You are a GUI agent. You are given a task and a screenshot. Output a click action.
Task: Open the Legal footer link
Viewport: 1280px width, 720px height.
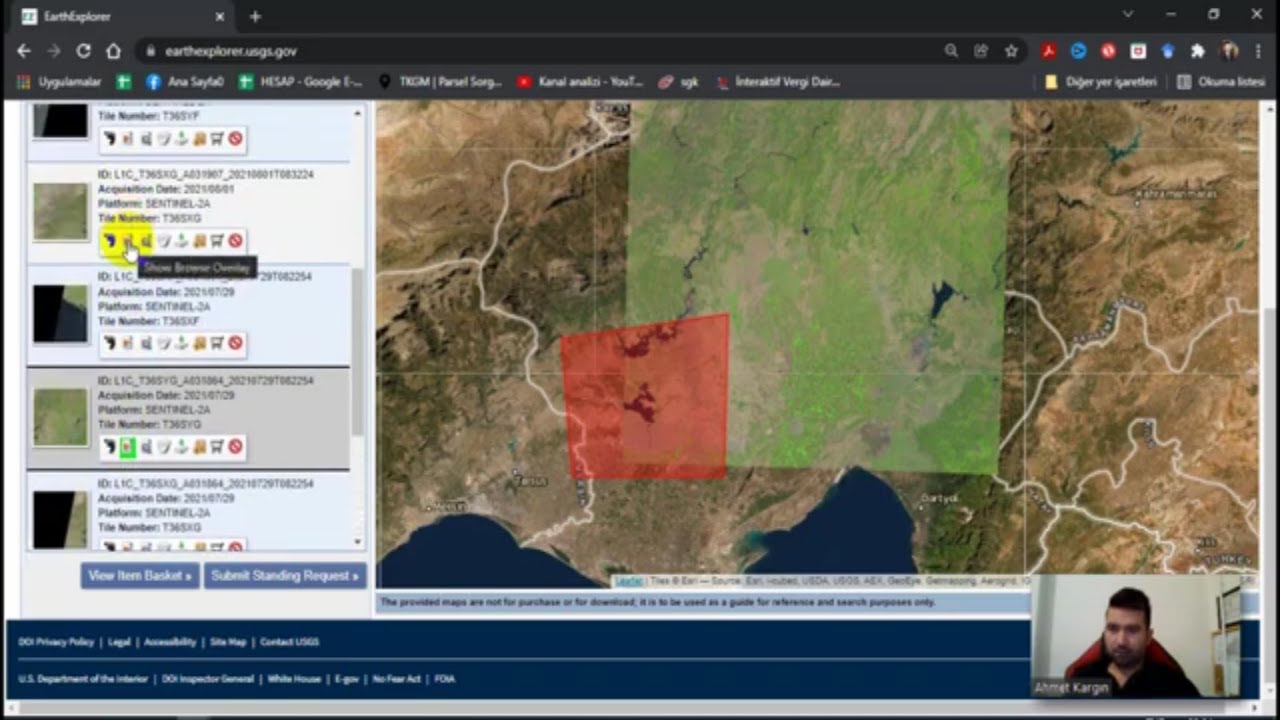click(x=119, y=642)
